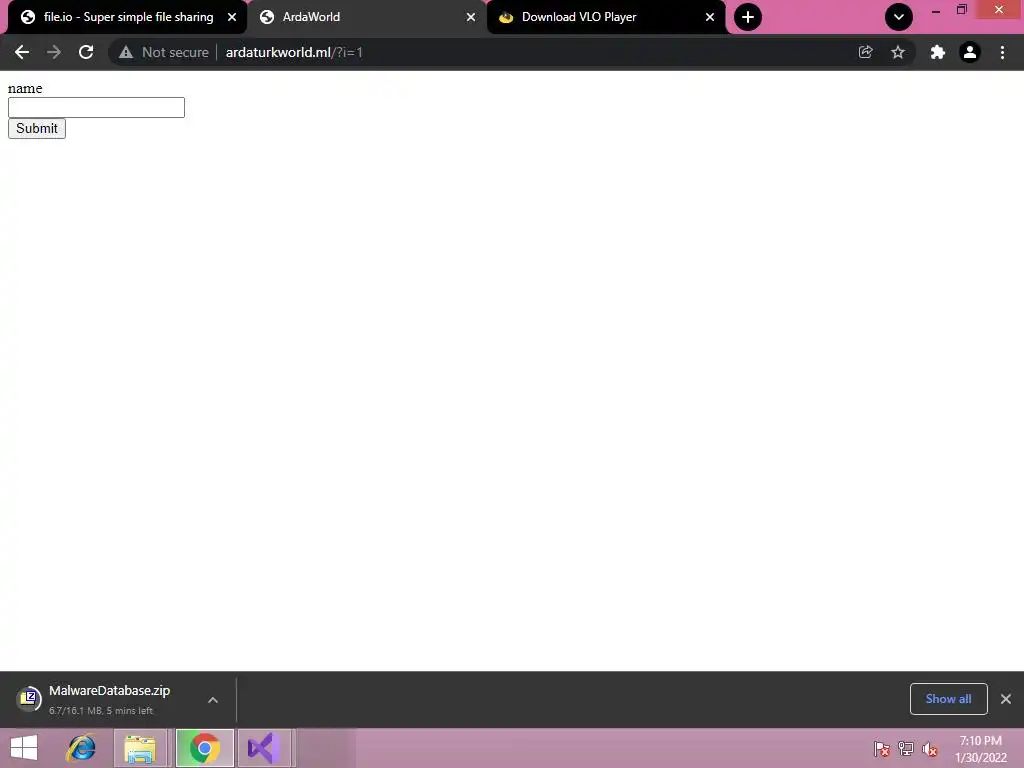Open the clock showing 7:10 PM
Image resolution: width=1024 pixels, height=768 pixels.
(980, 749)
